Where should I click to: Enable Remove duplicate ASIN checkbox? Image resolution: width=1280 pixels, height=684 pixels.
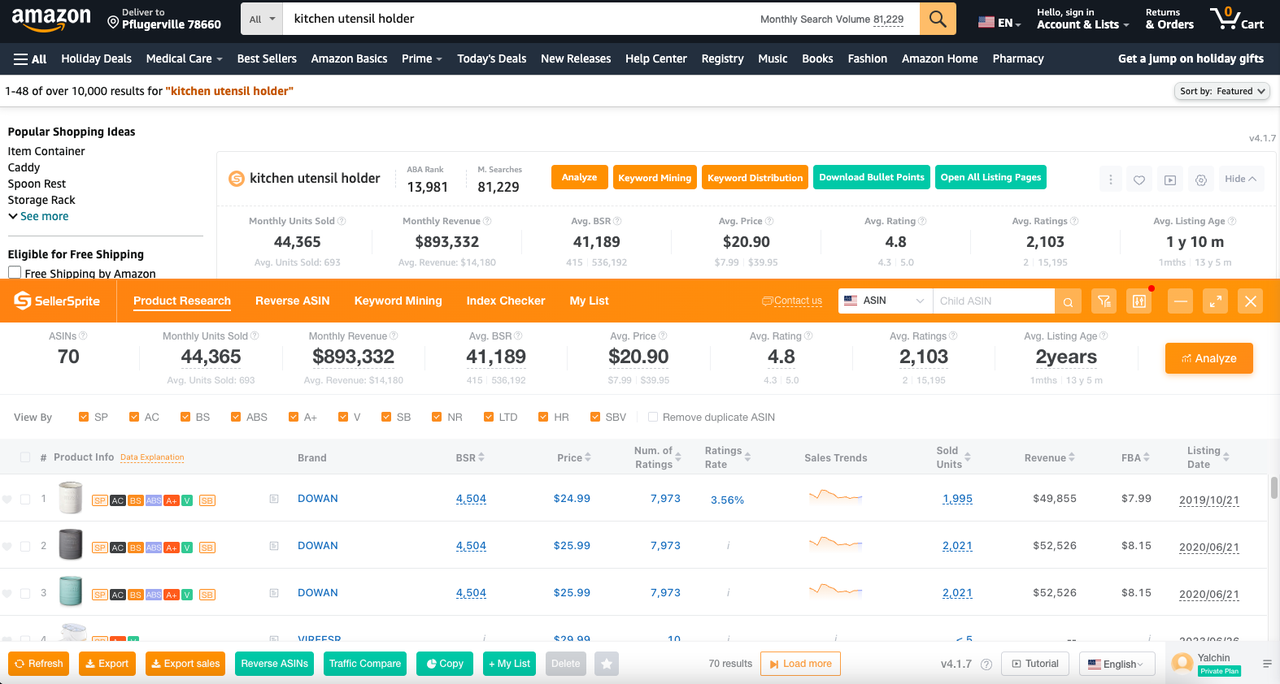coord(653,417)
